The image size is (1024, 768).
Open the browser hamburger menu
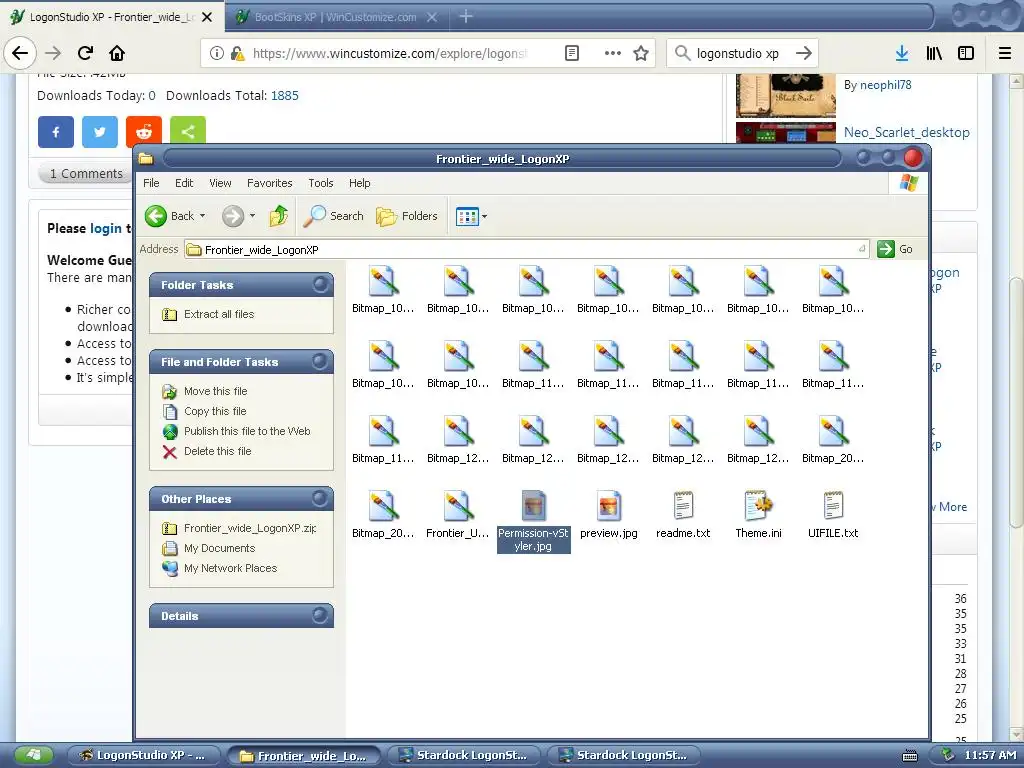[1005, 53]
